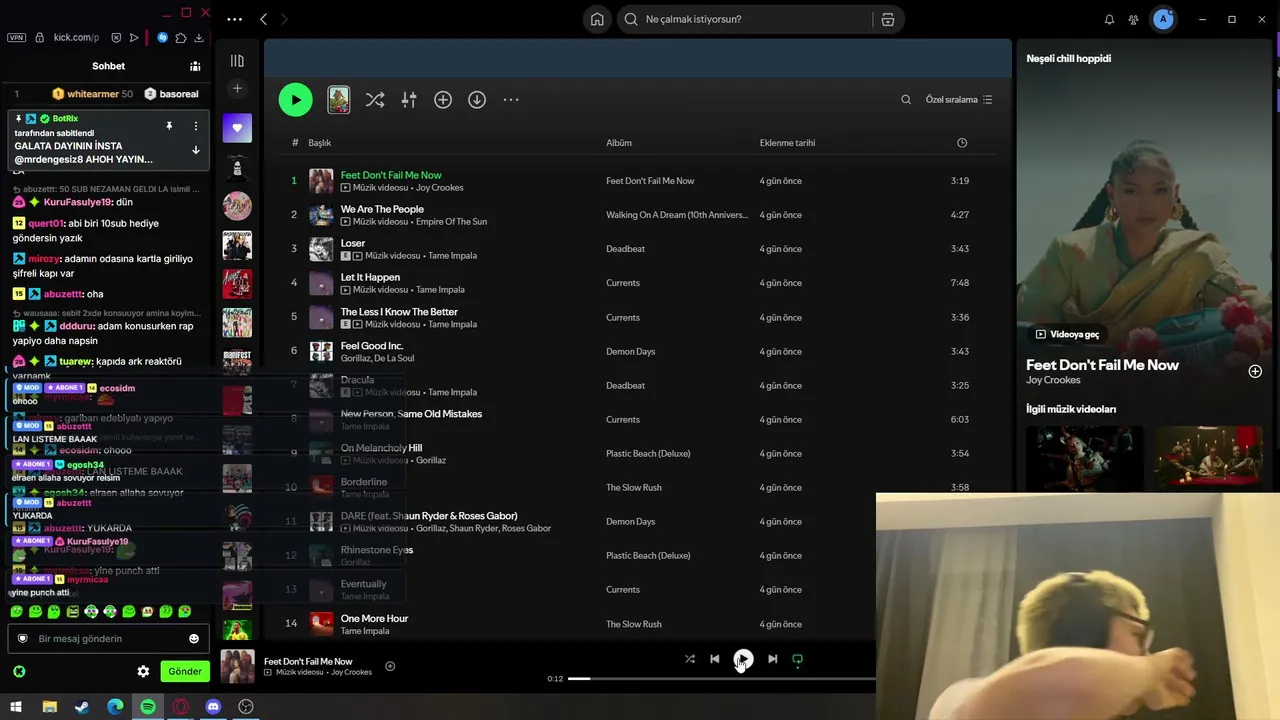Open the pinned message options menu
1280x720 pixels.
pos(196,126)
